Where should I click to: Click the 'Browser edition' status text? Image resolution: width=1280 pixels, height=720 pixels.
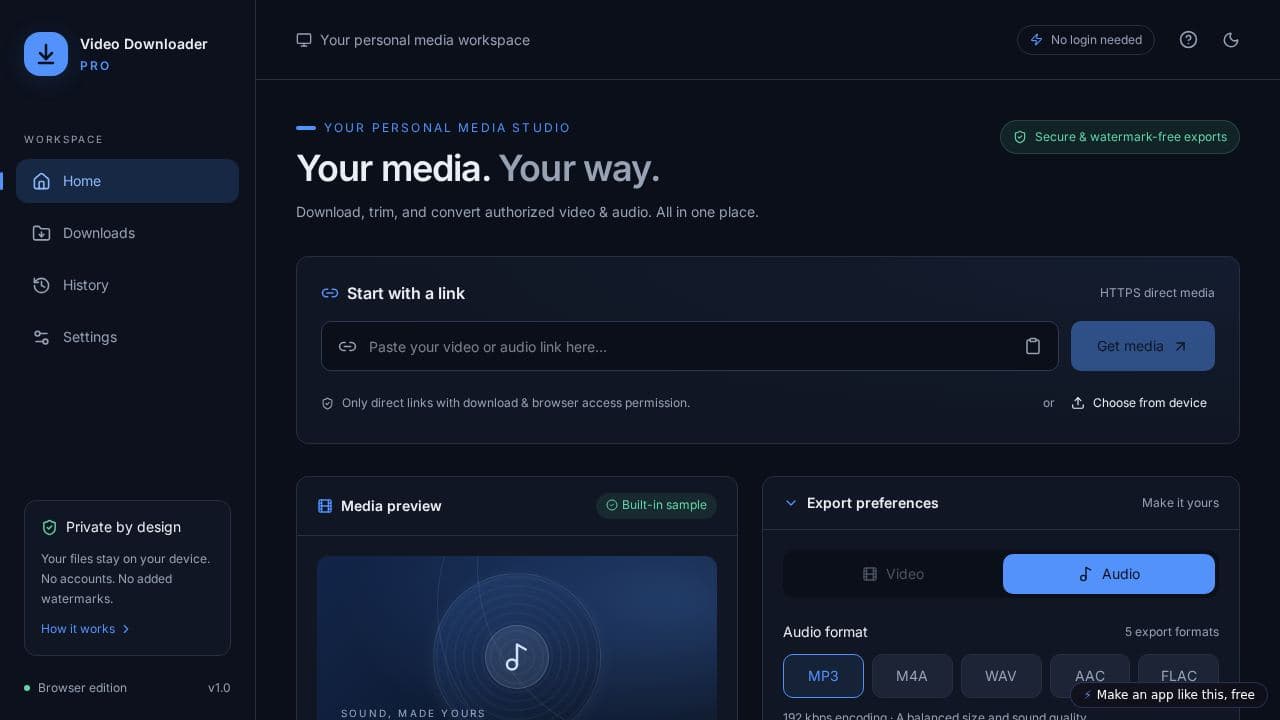click(x=82, y=688)
